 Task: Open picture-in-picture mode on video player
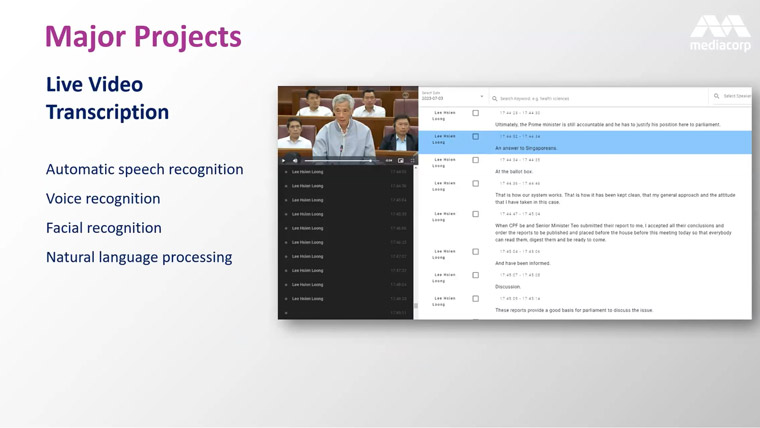click(401, 160)
